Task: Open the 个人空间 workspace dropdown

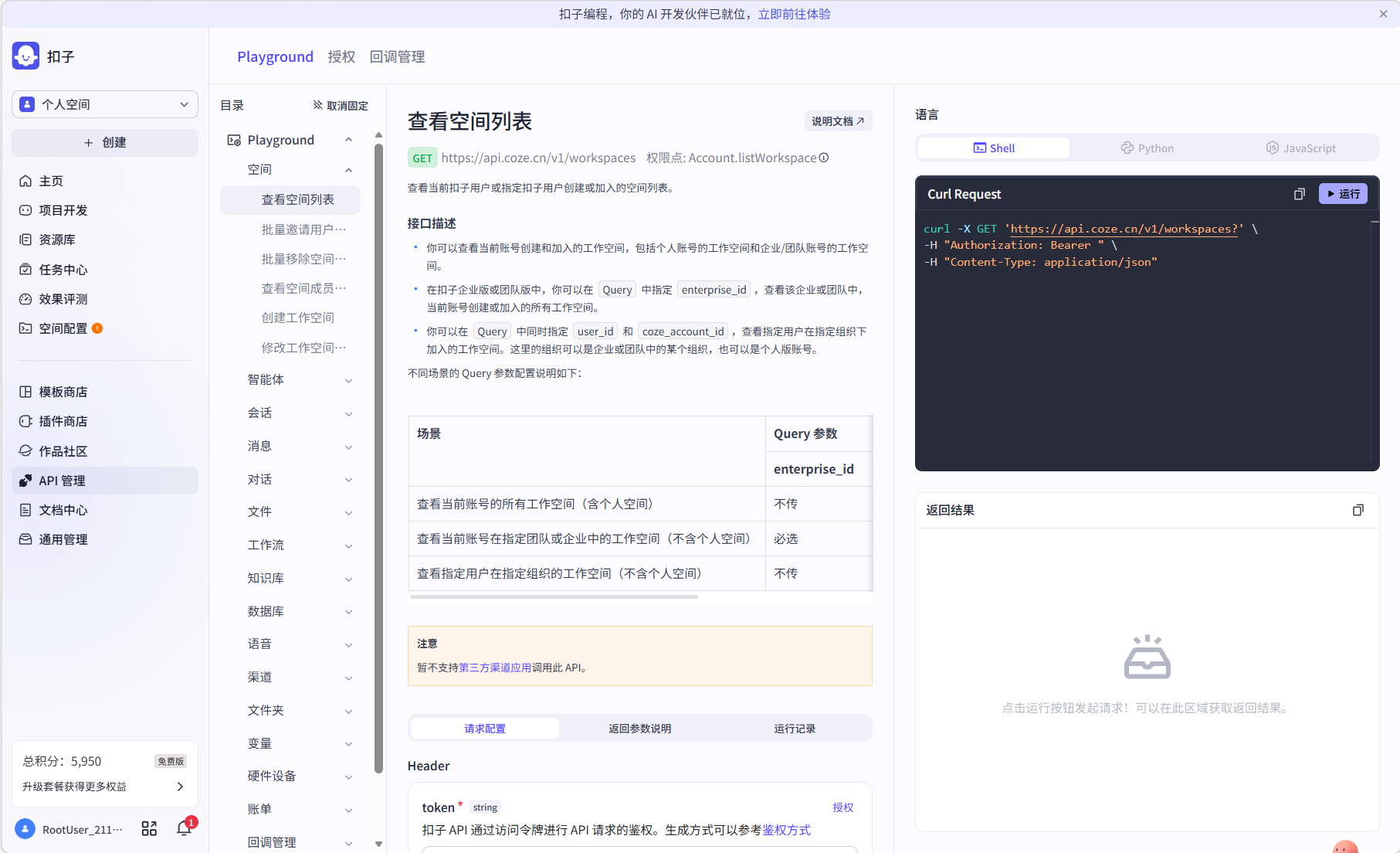Action: [105, 104]
